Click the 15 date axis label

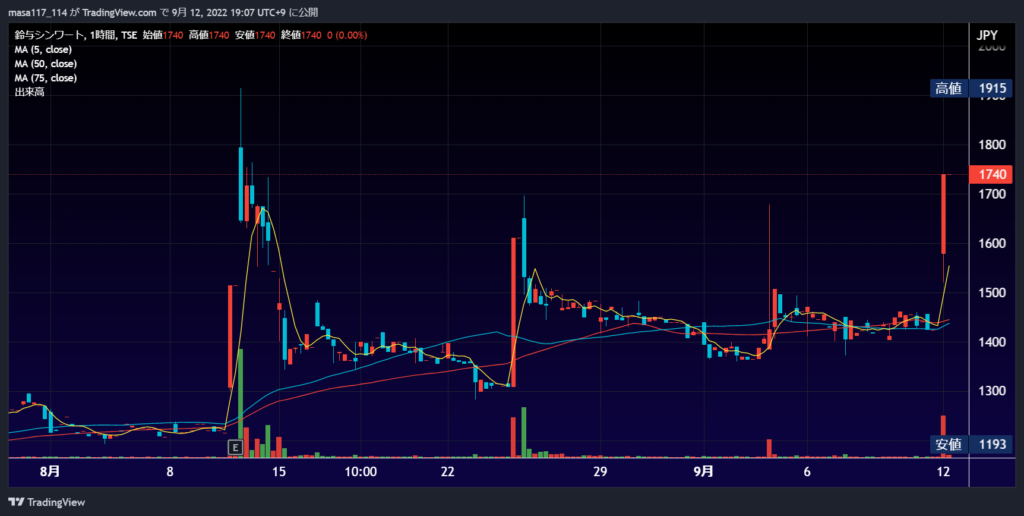[279, 472]
